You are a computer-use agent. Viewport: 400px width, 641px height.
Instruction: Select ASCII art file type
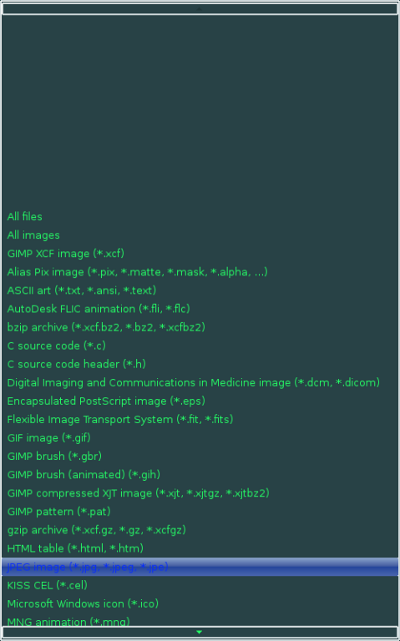click(x=200, y=290)
